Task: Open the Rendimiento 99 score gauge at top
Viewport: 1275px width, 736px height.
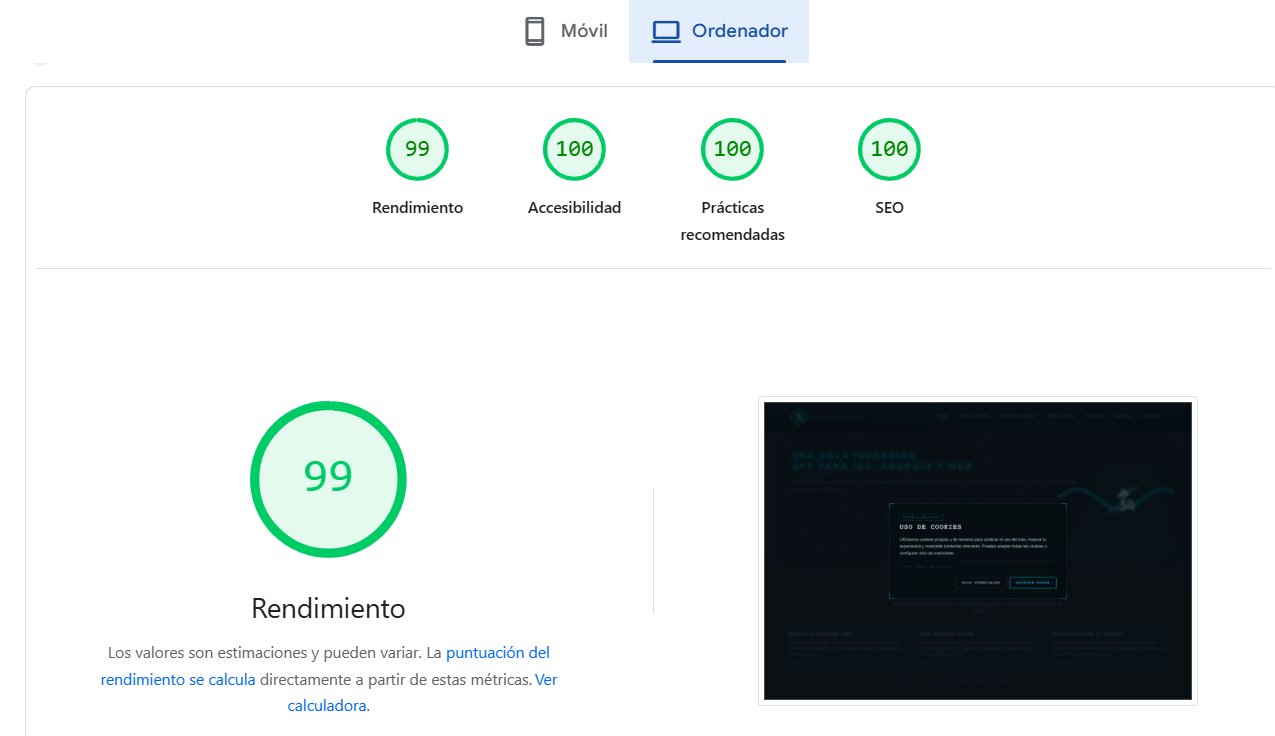Action: click(417, 149)
